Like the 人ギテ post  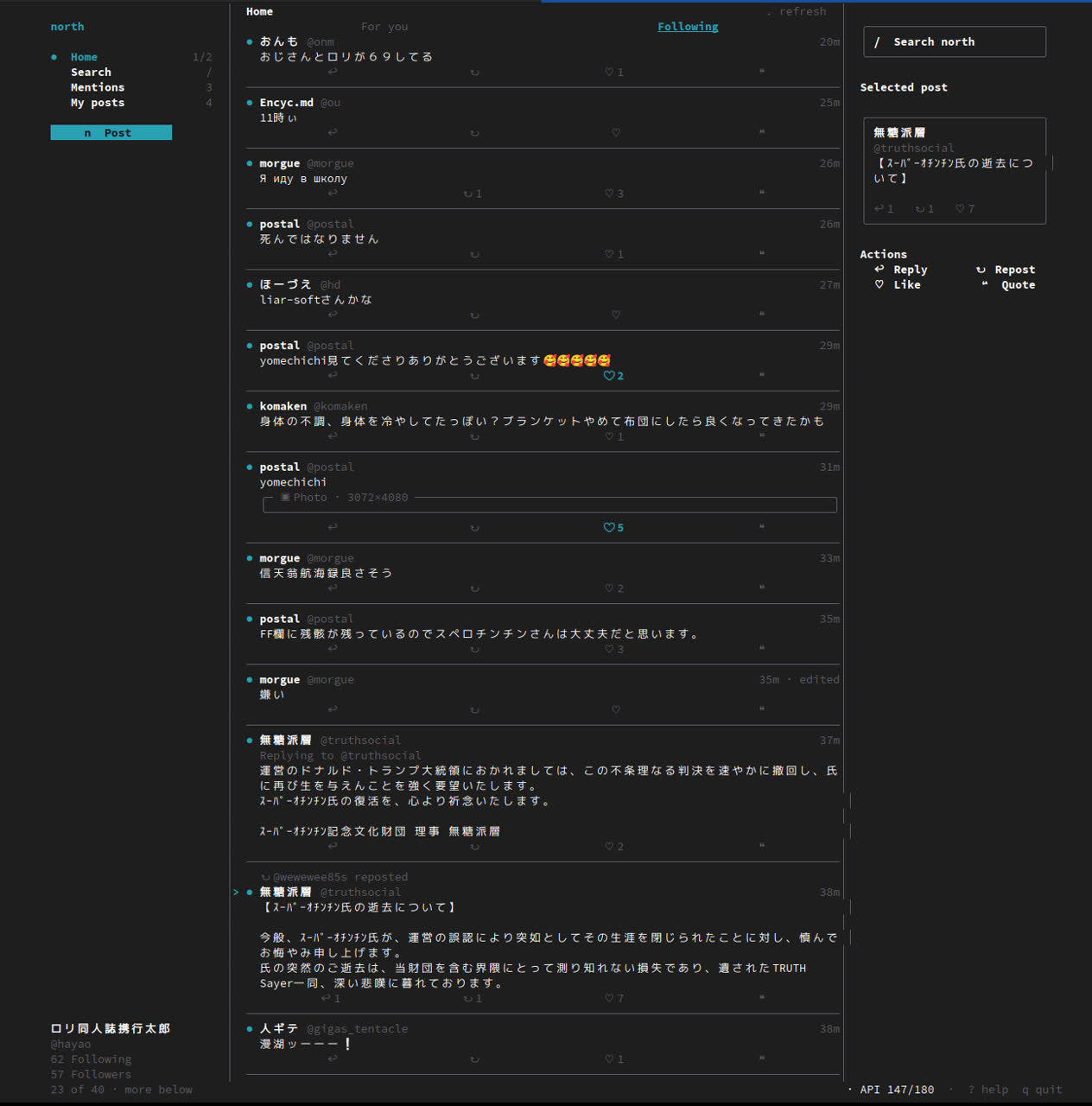pyautogui.click(x=614, y=1058)
